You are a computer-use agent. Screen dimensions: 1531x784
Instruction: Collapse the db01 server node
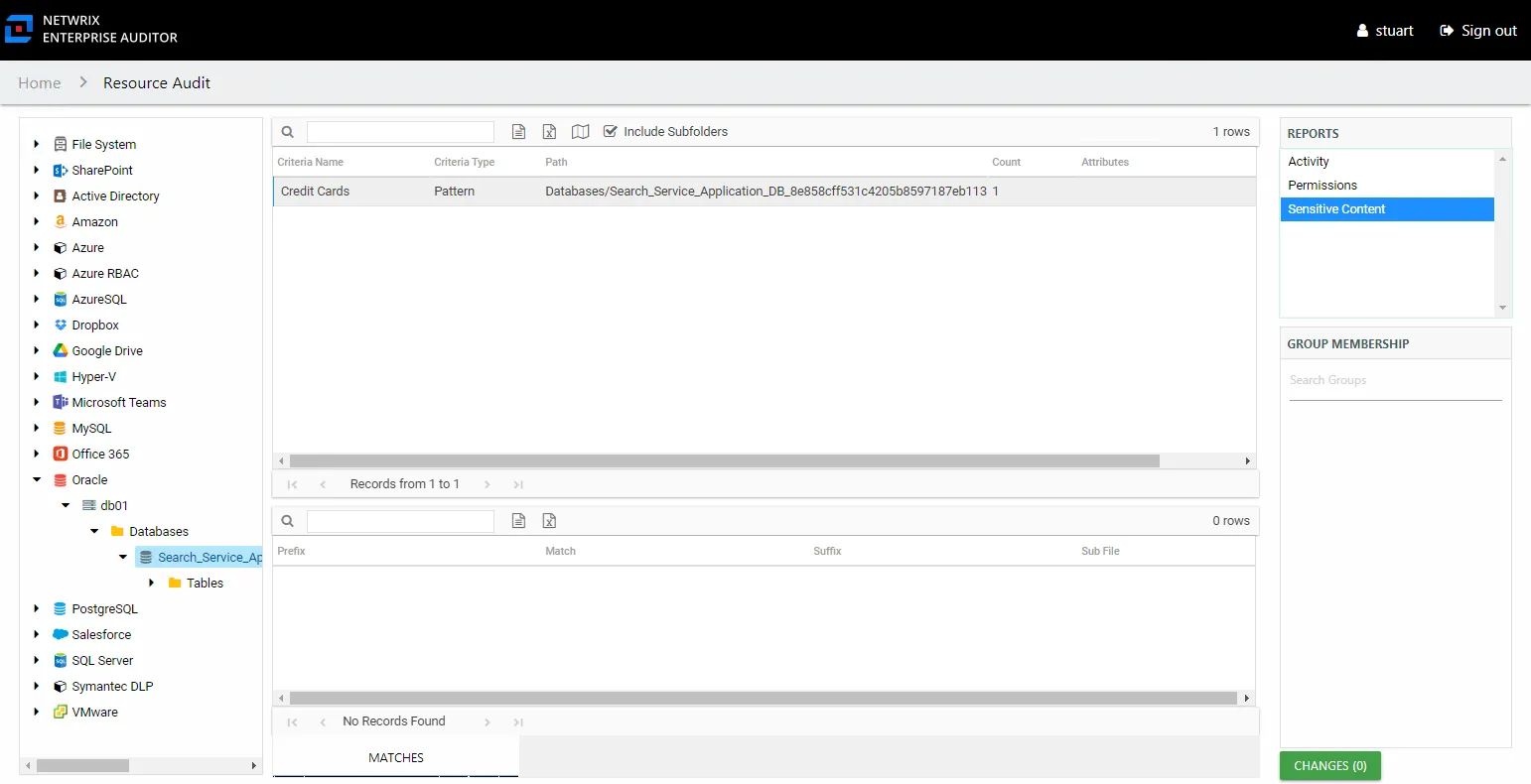click(66, 505)
